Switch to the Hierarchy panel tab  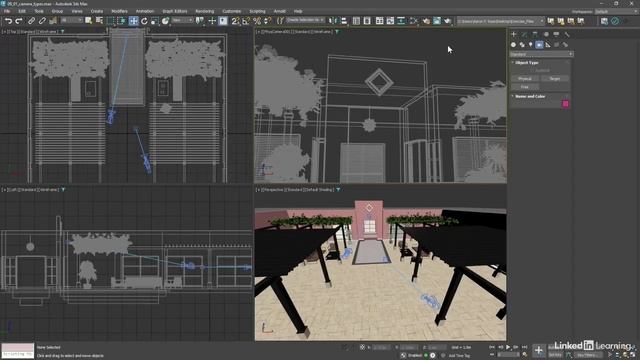coord(535,35)
